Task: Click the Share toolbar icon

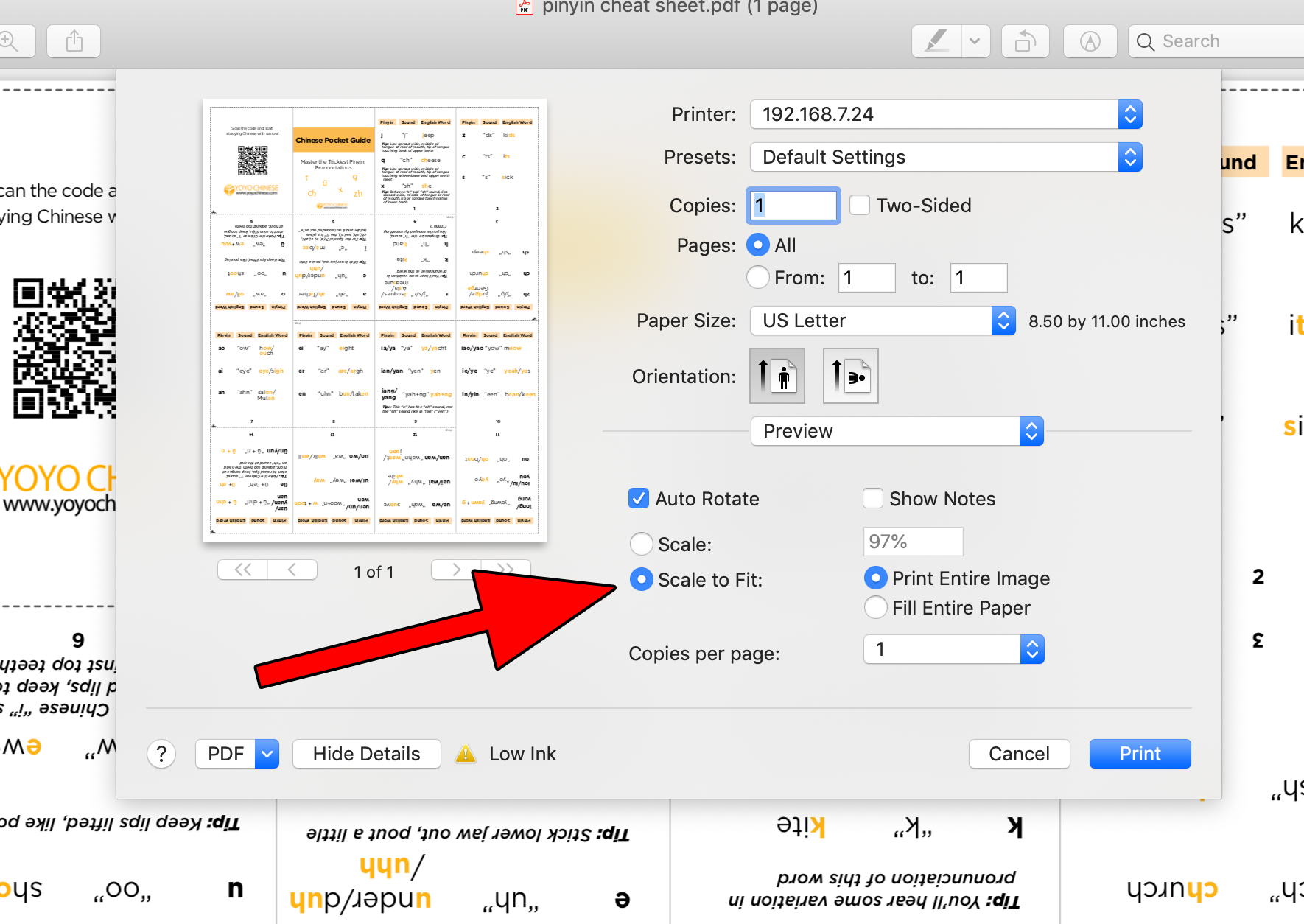Action: point(74,41)
